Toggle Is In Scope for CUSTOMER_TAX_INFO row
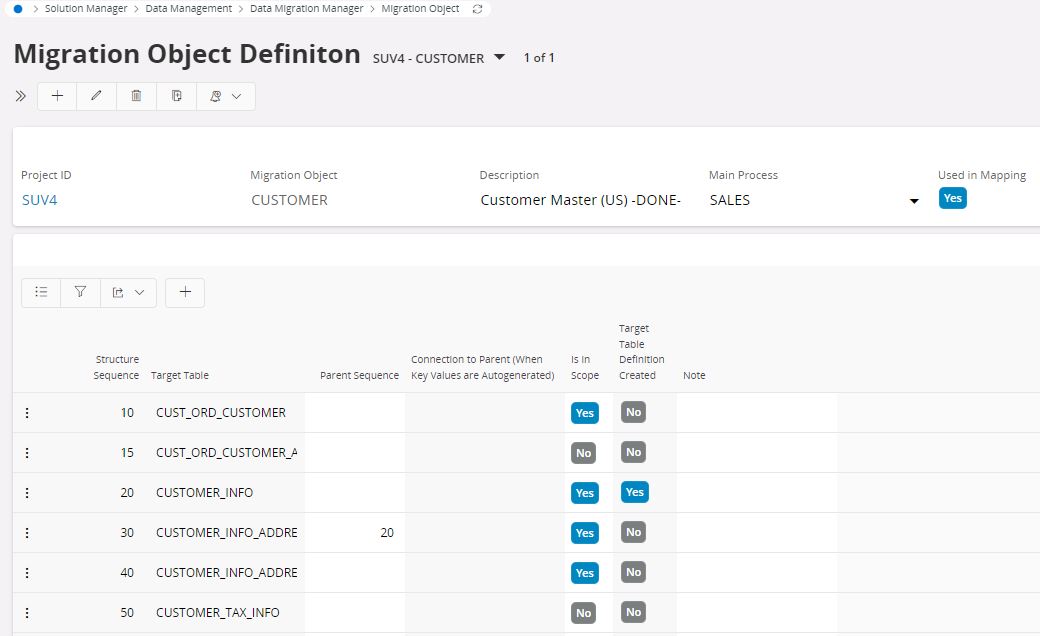The width and height of the screenshot is (1040, 636). point(584,612)
